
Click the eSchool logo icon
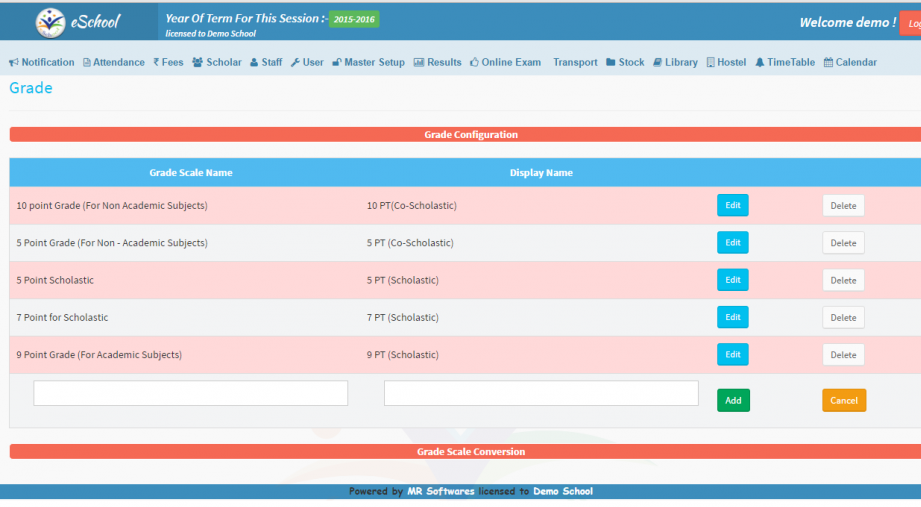pos(50,22)
